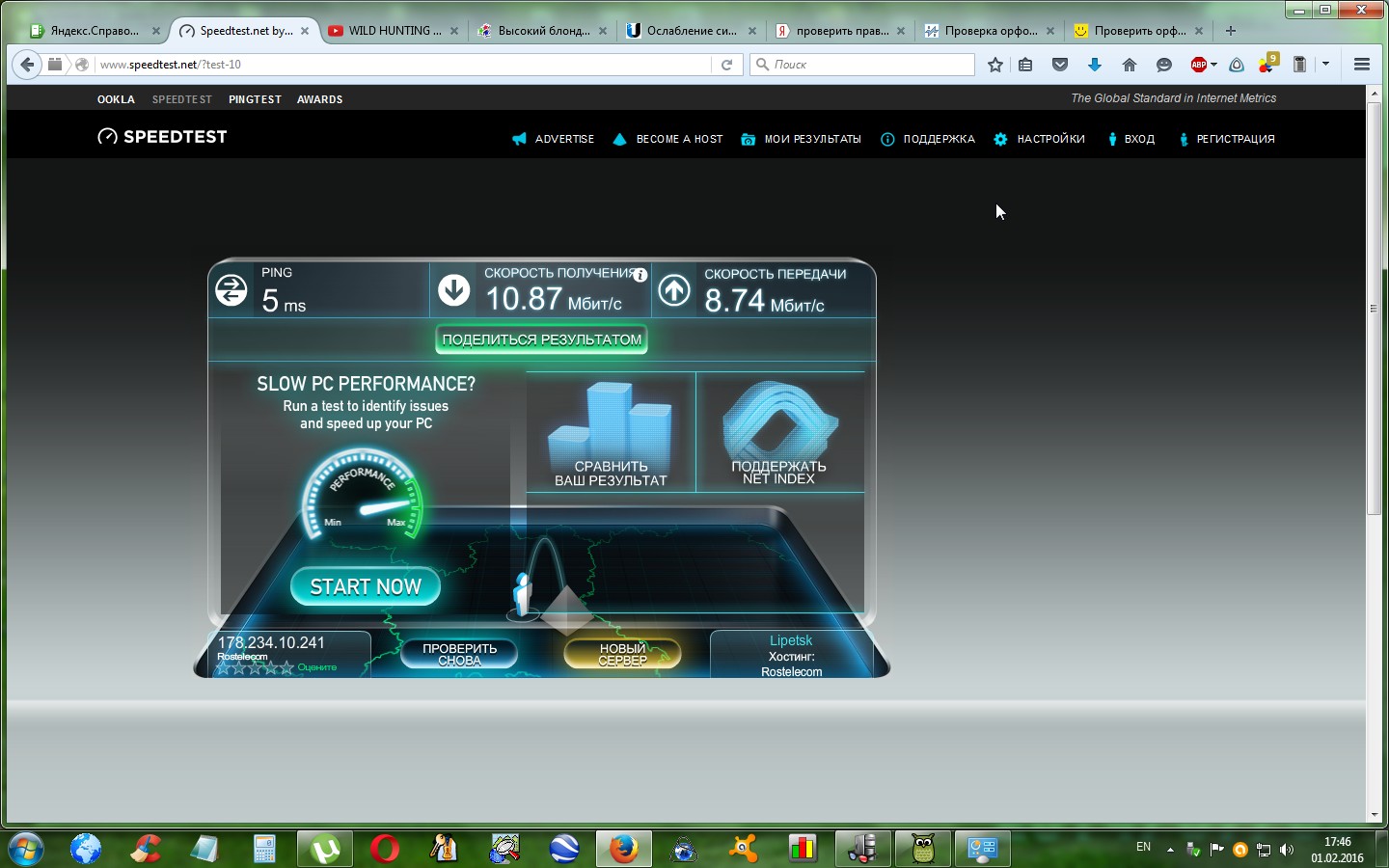Switch to the Высокий блонд... tab
This screenshot has height=868, width=1389.
pos(544,31)
